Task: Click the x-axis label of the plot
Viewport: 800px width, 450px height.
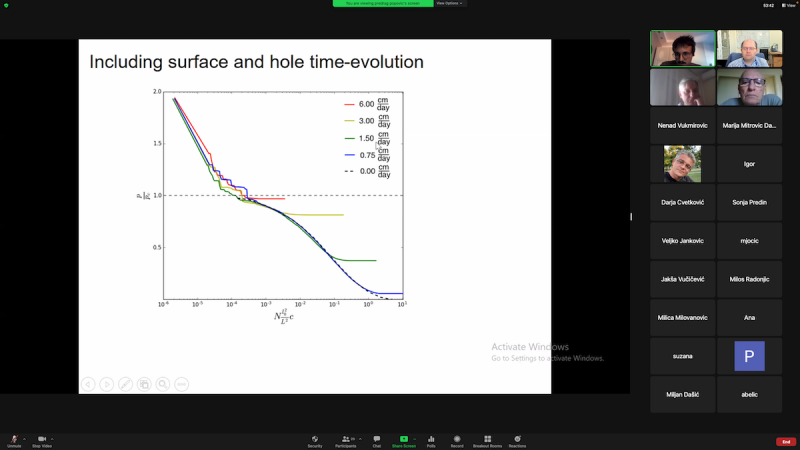Action: pos(284,316)
